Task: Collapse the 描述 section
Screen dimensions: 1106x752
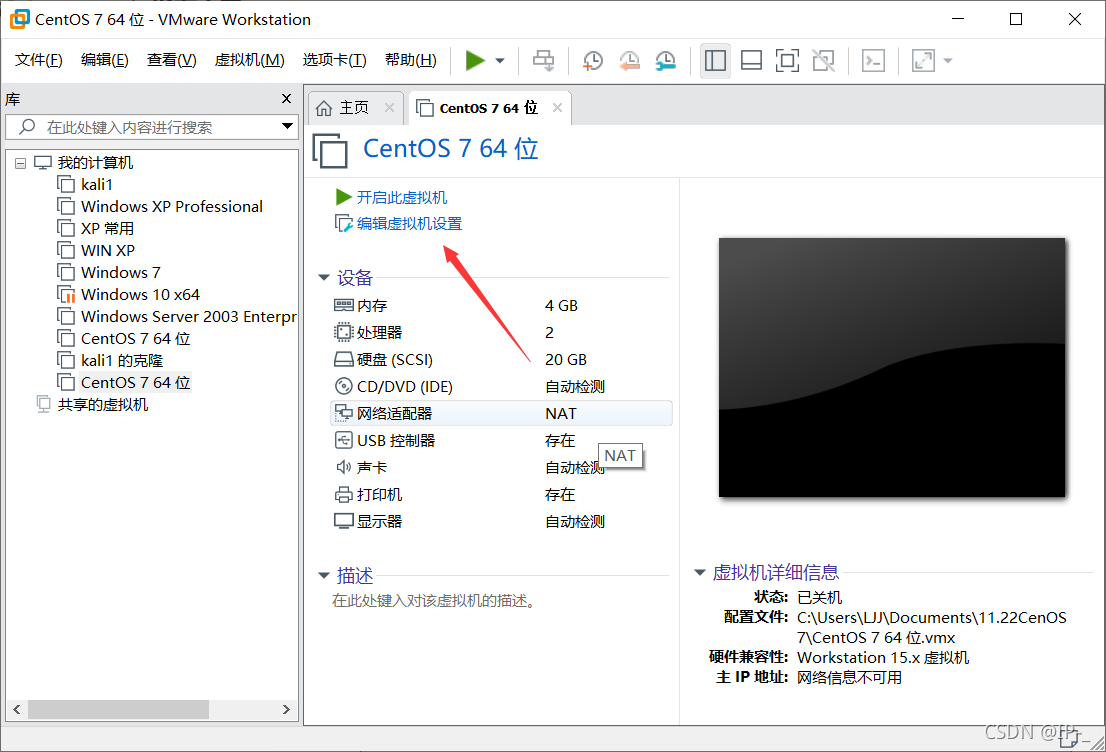Action: 324,576
